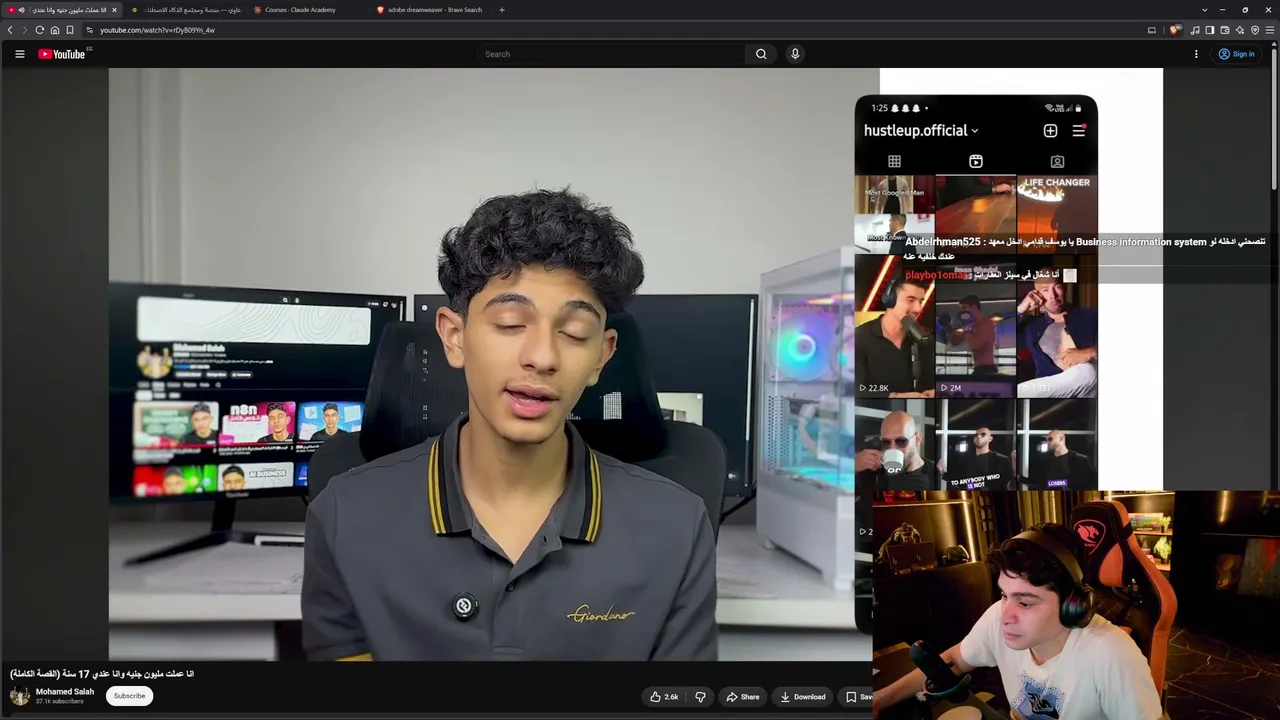View site settings icon in address bar
This screenshot has height=720, width=1280.
(89, 30)
